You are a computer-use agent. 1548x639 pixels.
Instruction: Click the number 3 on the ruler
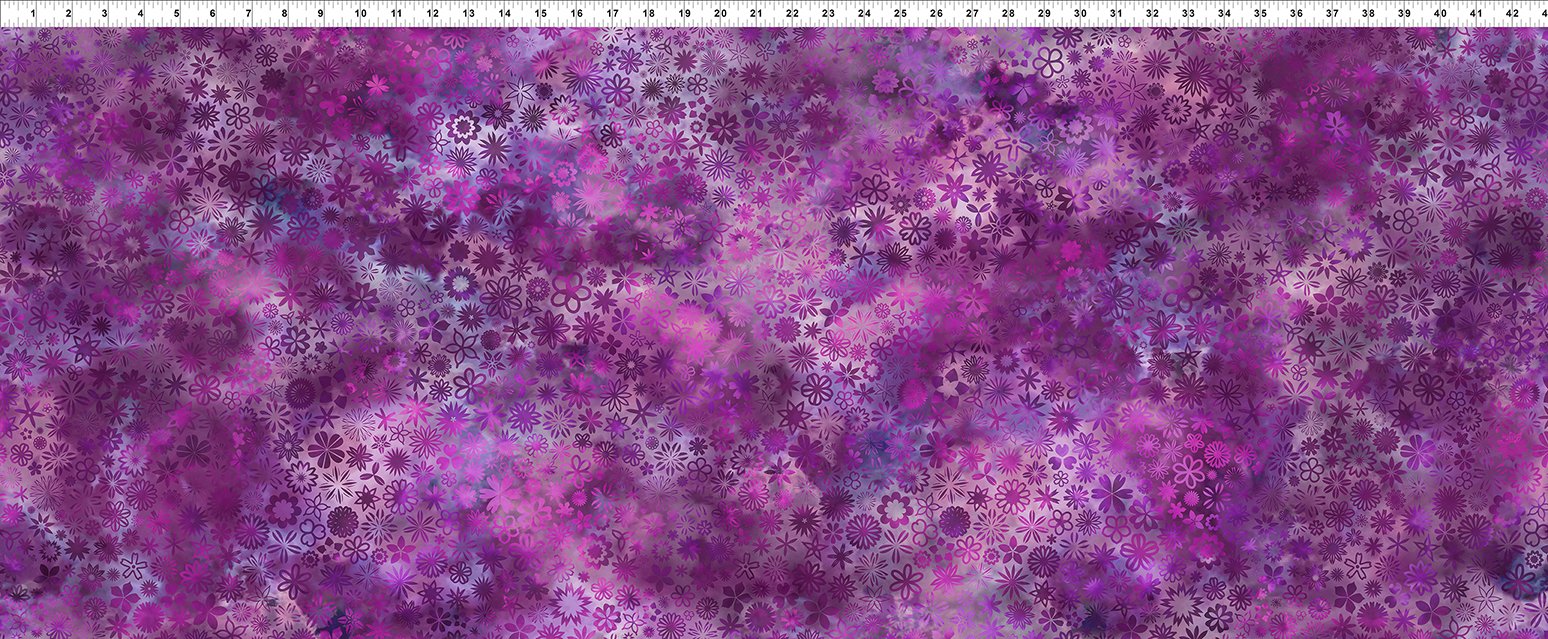[105, 14]
